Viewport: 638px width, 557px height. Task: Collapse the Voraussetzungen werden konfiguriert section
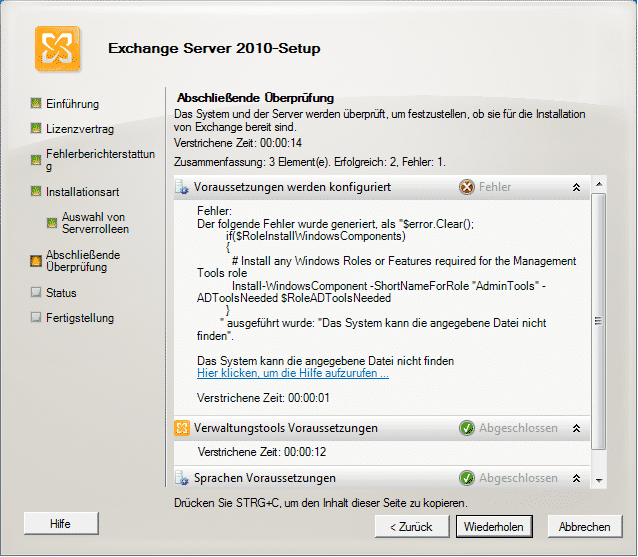coord(576,187)
